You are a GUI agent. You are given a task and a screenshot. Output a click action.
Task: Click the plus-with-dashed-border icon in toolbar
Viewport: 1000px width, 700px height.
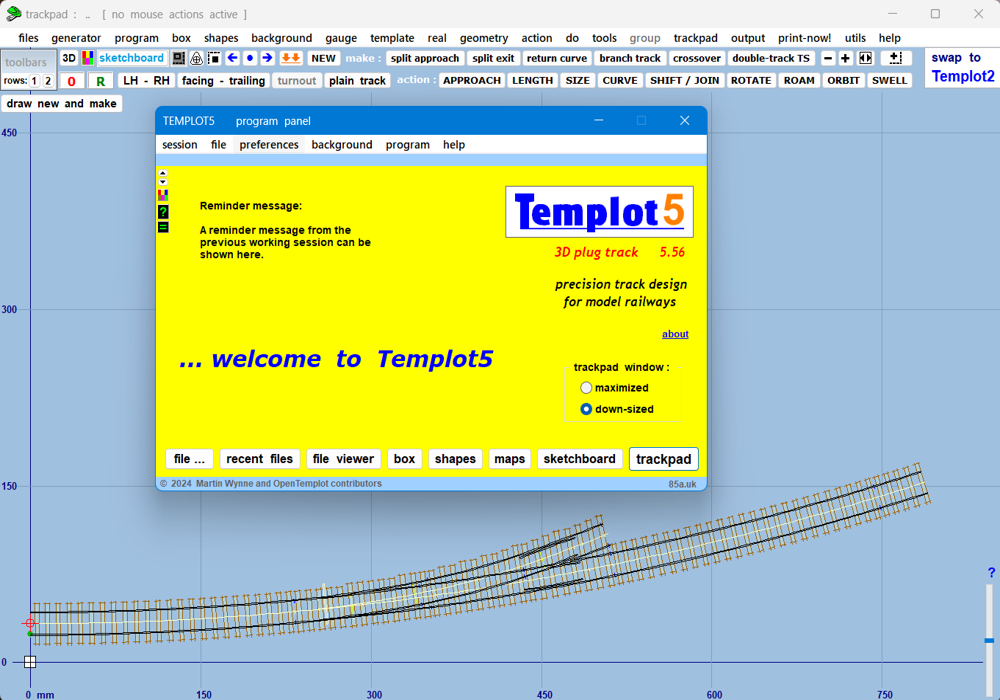coord(895,58)
